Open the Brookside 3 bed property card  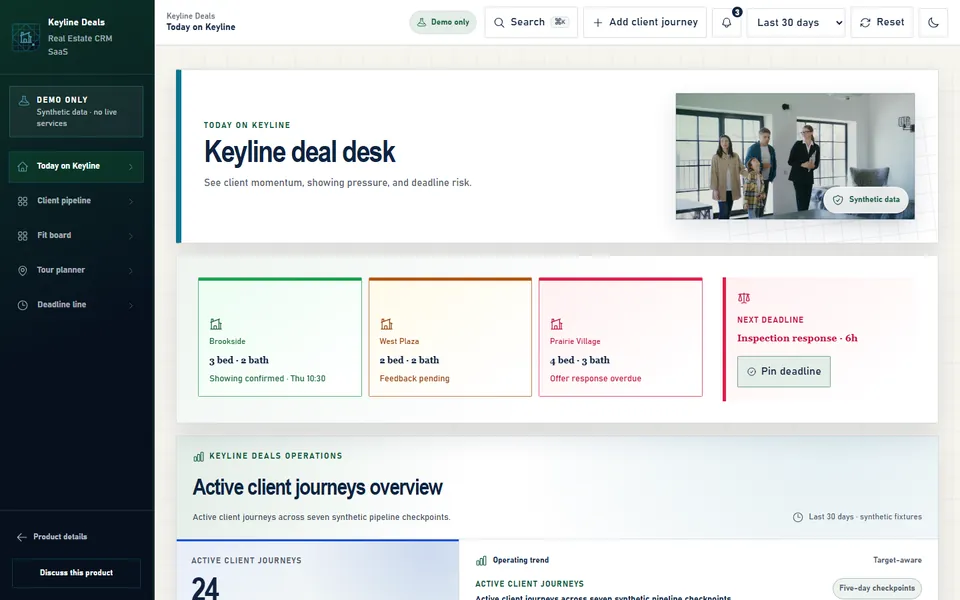pos(280,337)
